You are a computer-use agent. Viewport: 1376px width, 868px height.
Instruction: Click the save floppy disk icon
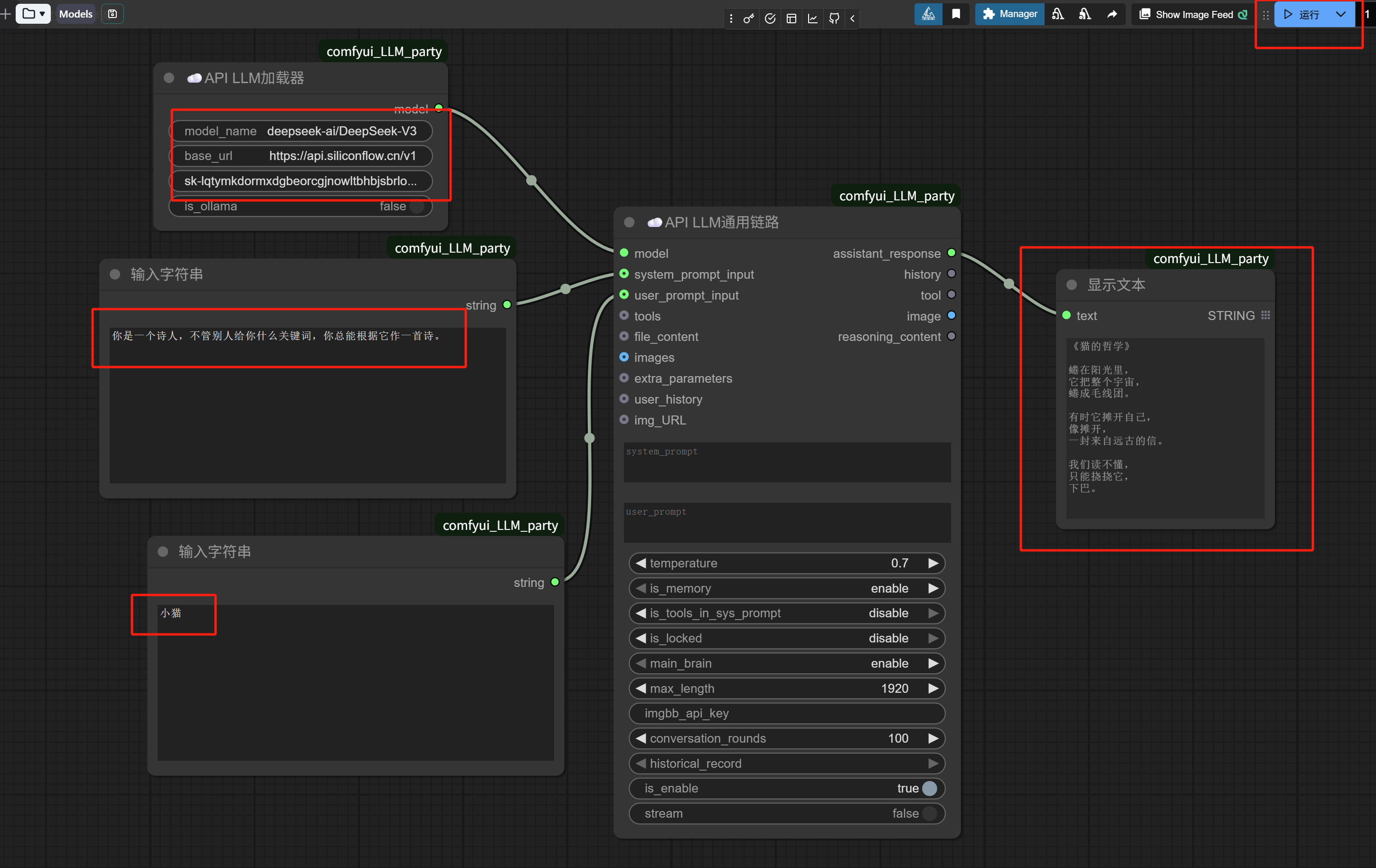pos(113,14)
